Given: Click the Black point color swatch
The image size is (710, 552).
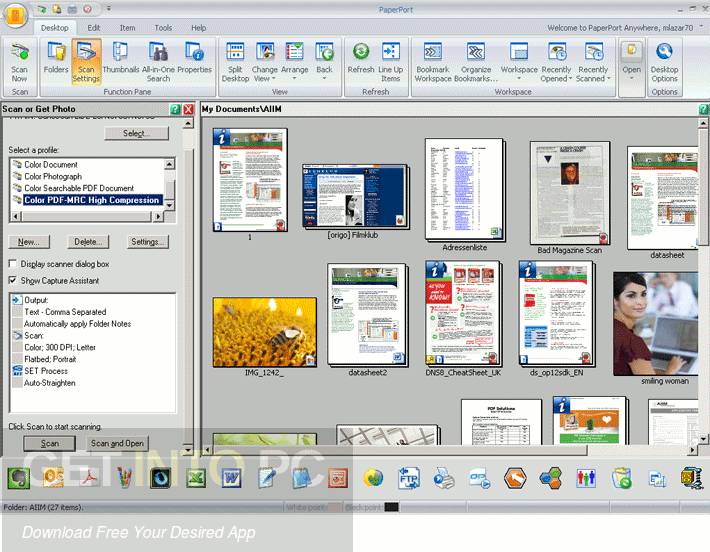Looking at the screenshot, I should coord(392,507).
